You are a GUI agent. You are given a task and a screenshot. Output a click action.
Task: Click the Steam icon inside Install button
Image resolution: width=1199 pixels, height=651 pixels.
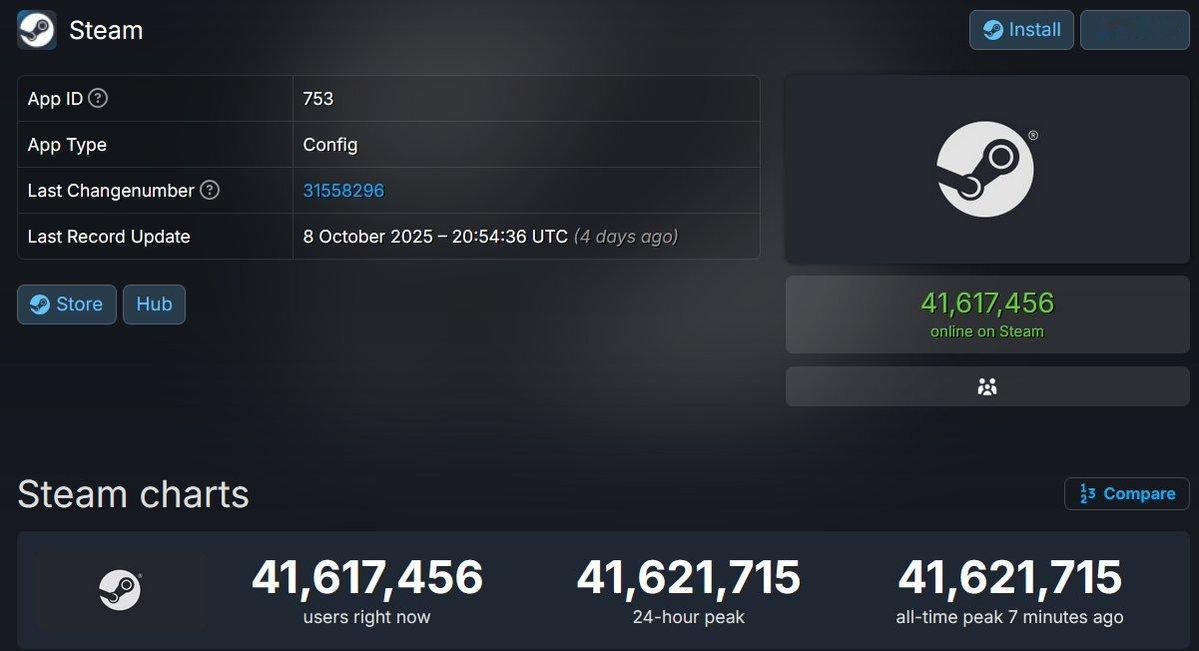pos(993,30)
